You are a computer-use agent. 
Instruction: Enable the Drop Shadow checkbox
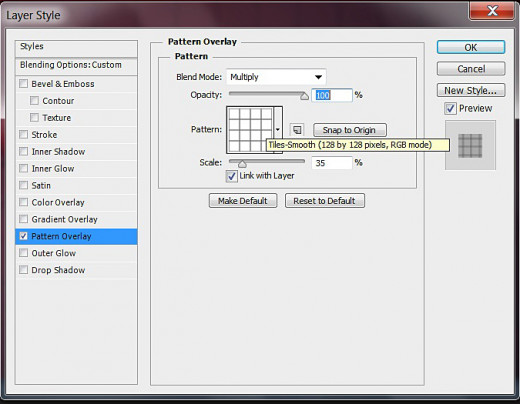[23, 270]
